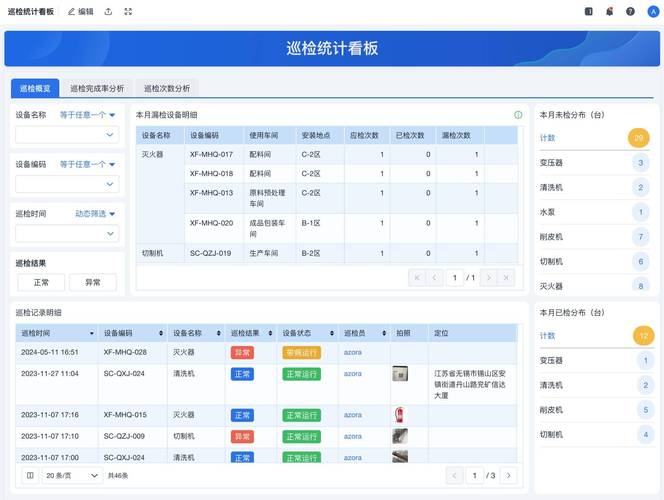This screenshot has width=664, height=500.
Task: Go to last page of missed-inspection table
Action: coord(506,278)
